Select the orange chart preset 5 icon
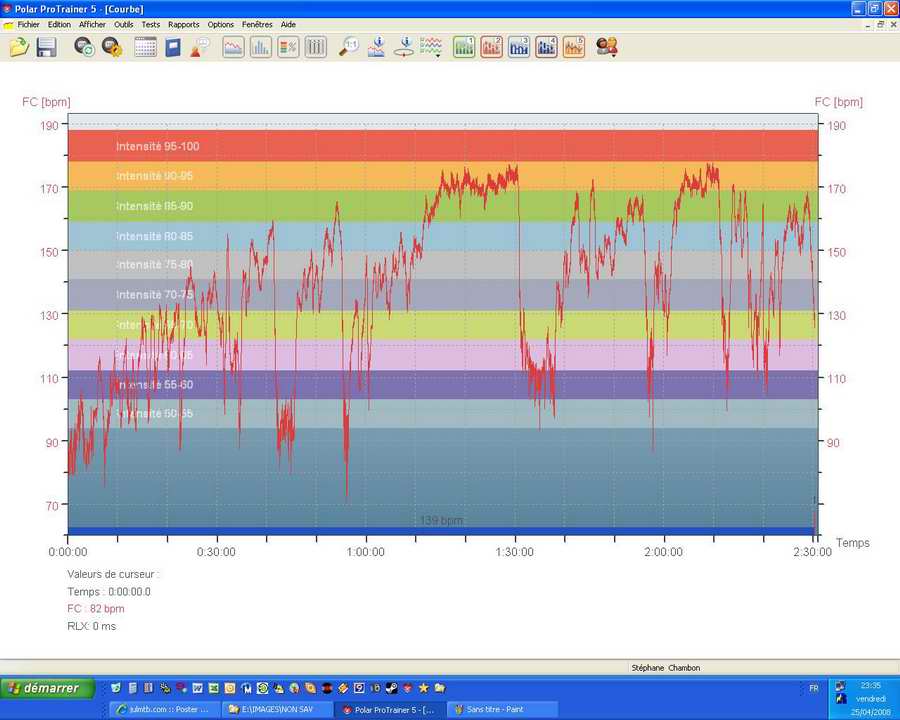 click(573, 46)
